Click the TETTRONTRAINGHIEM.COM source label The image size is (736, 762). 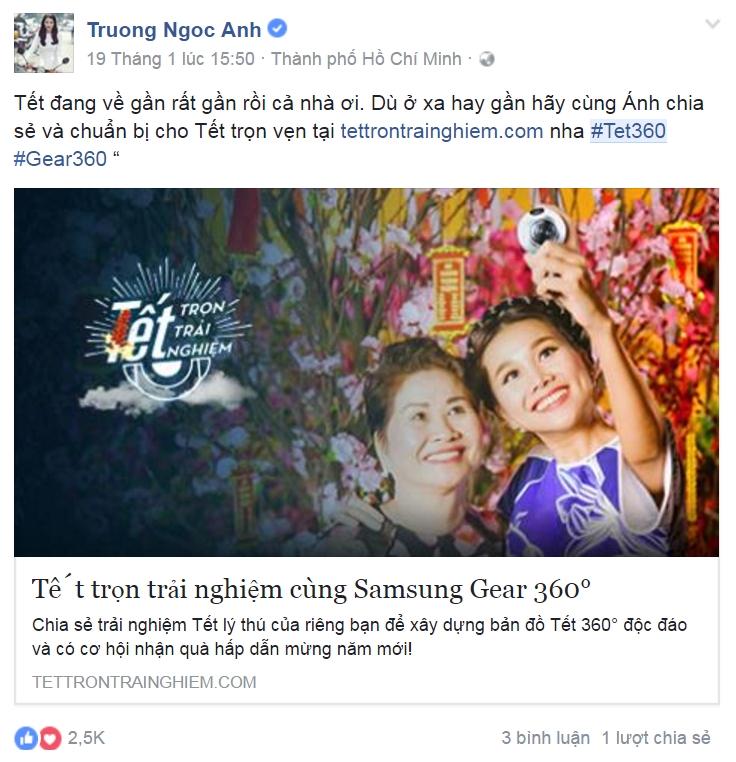click(x=144, y=682)
